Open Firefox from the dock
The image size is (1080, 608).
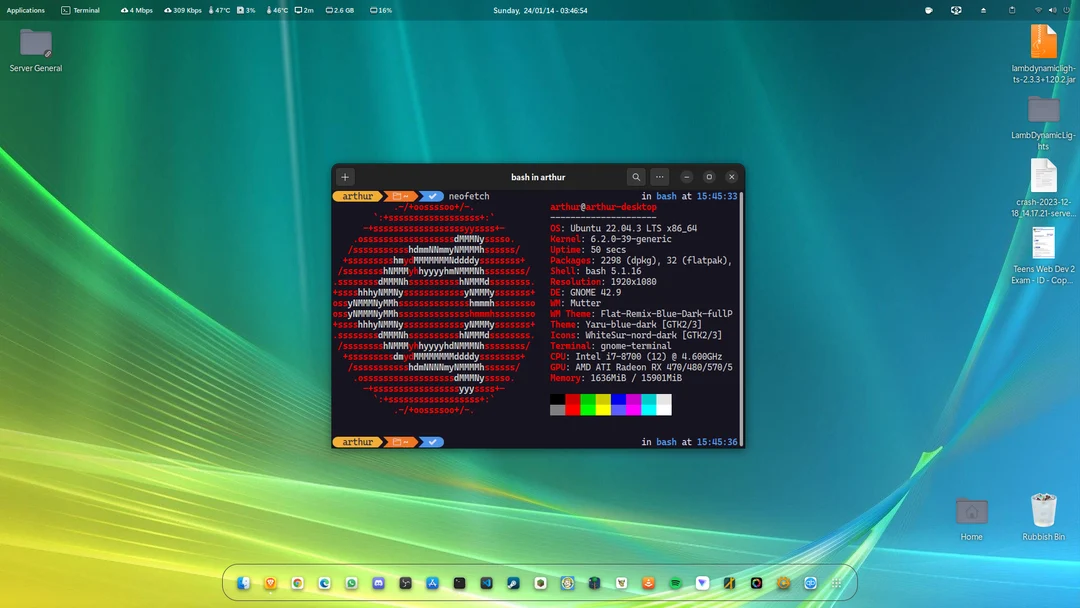pyautogui.click(x=270, y=583)
